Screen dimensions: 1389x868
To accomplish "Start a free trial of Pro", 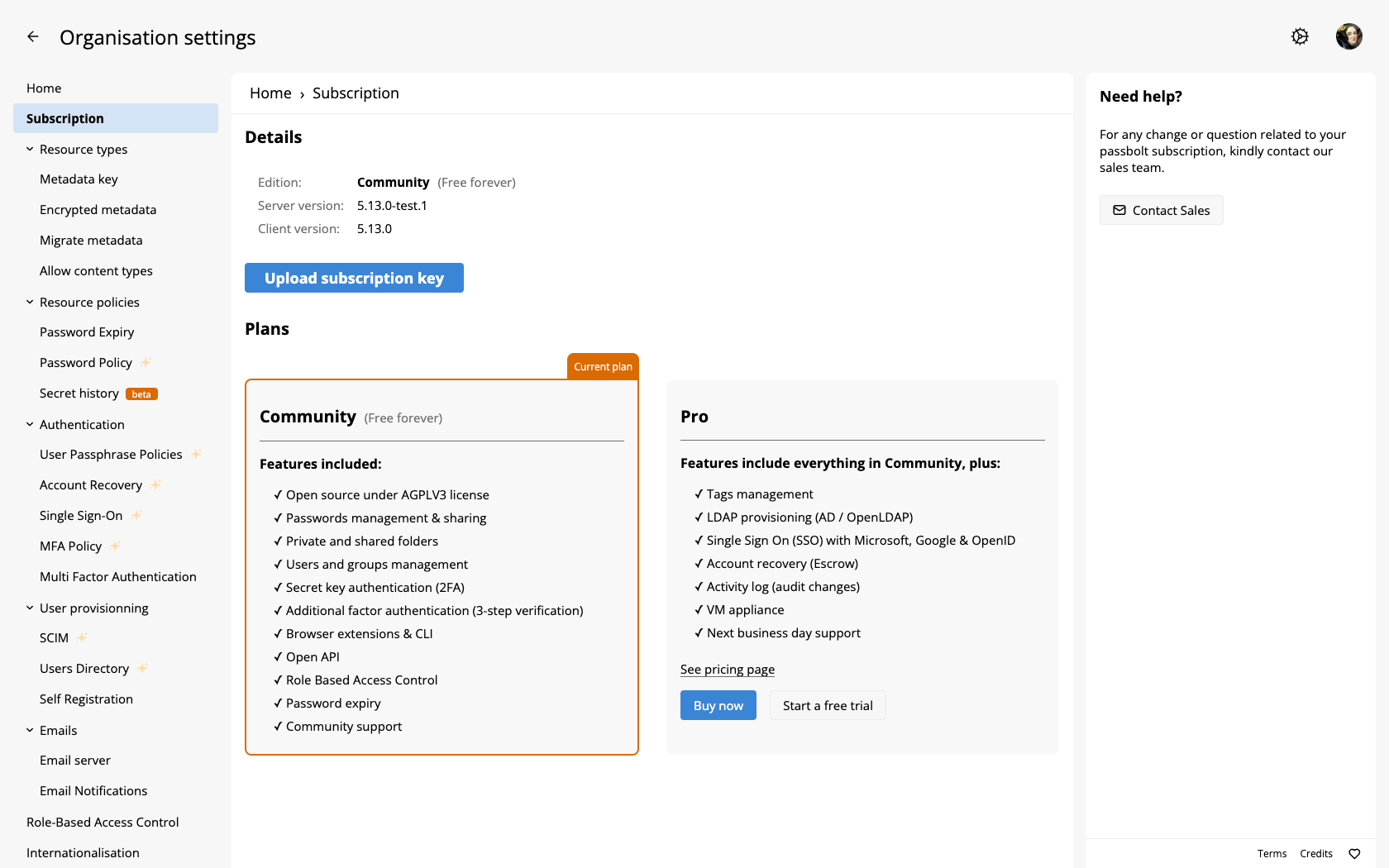I will [828, 705].
